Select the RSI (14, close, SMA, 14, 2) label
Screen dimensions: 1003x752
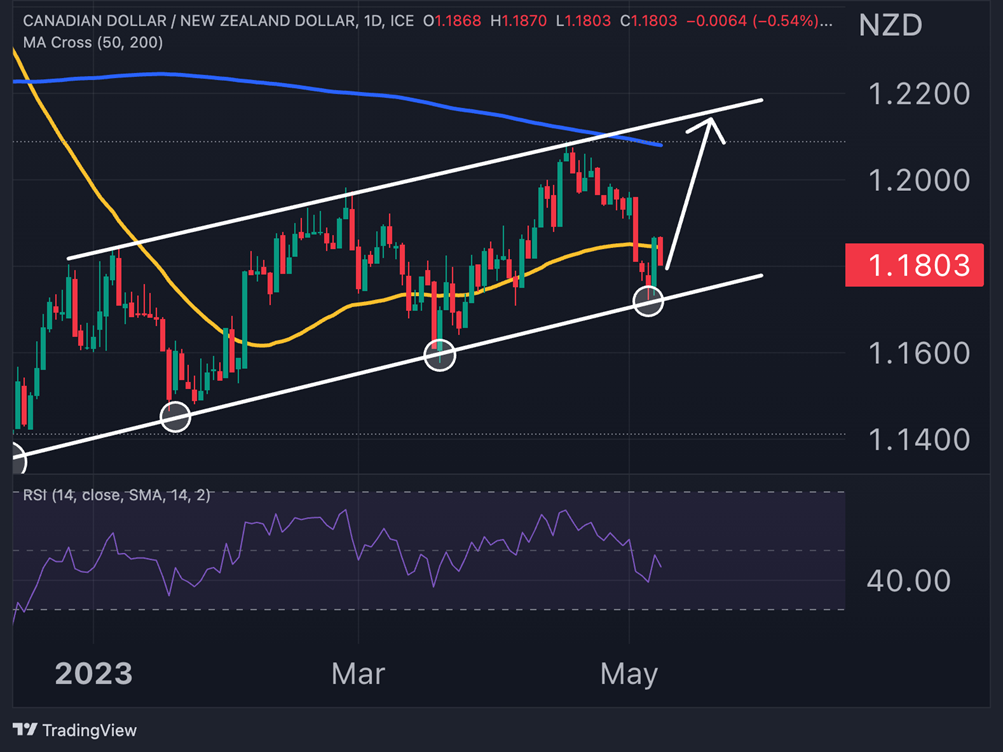click(116, 495)
